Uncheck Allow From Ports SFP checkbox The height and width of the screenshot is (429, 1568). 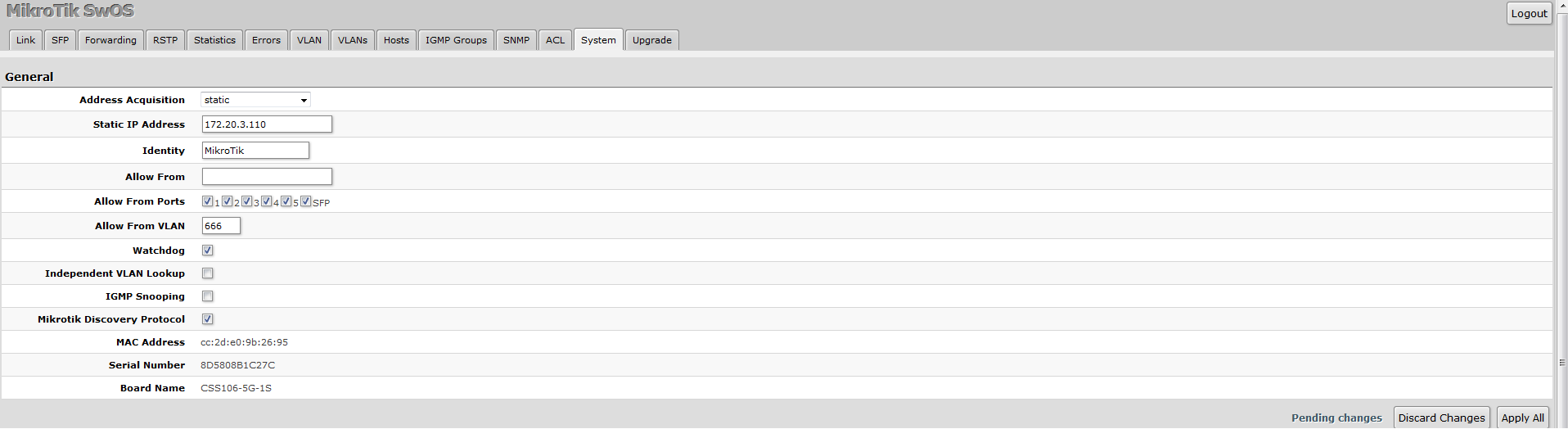[x=306, y=201]
